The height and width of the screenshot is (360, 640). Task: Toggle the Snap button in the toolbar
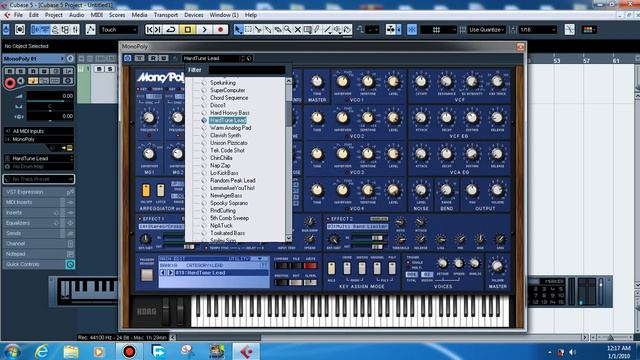412,29
